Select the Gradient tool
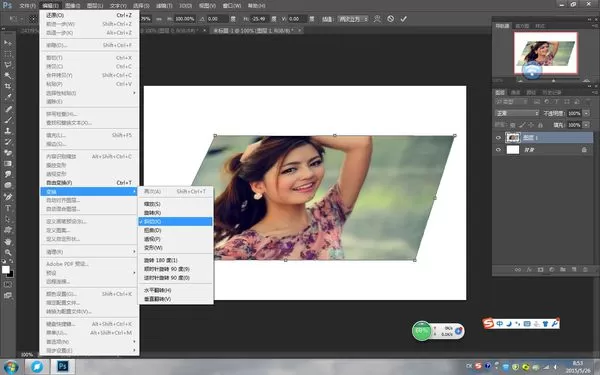This screenshot has height=375, width=600. [x=8, y=163]
